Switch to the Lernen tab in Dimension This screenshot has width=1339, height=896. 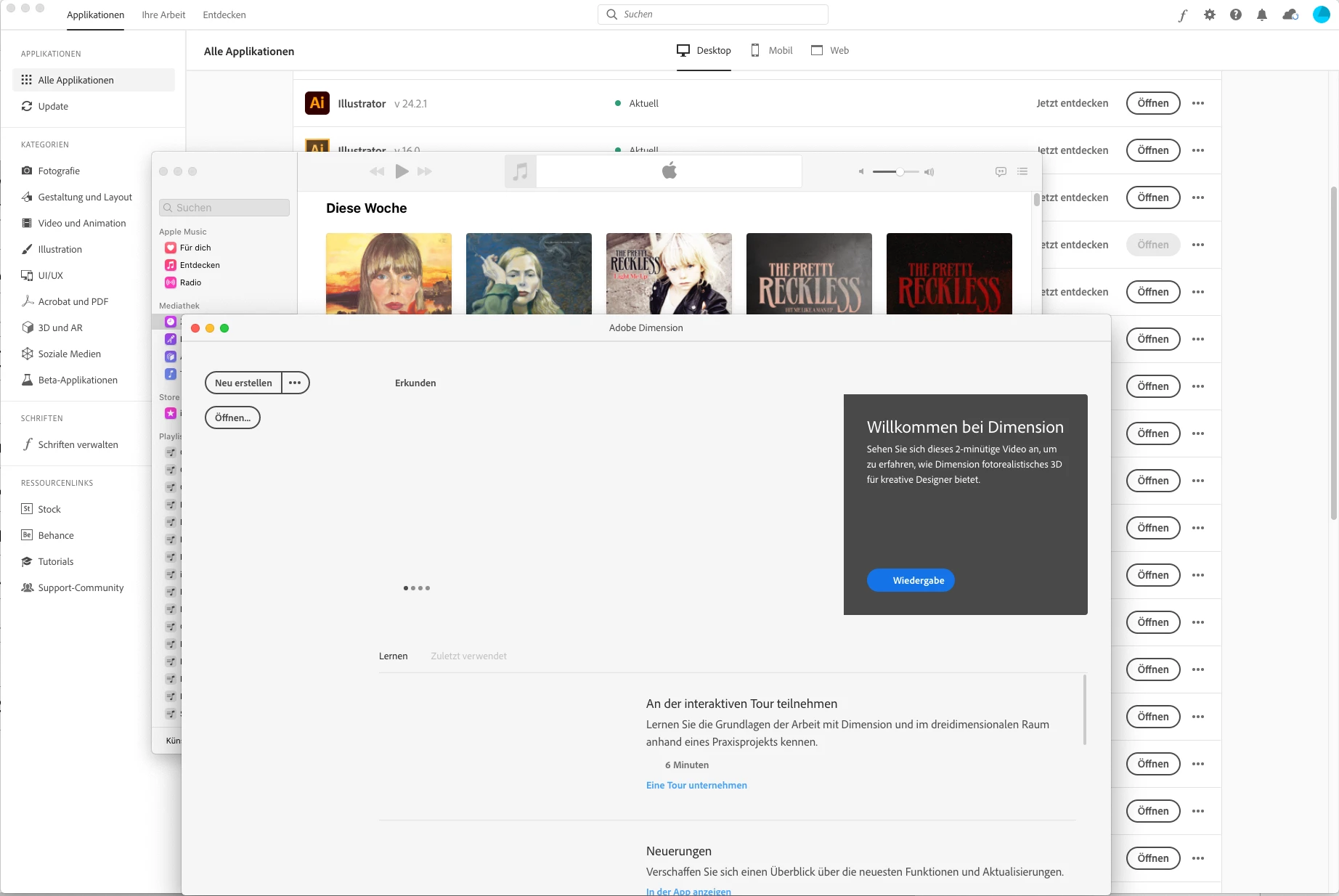(393, 656)
